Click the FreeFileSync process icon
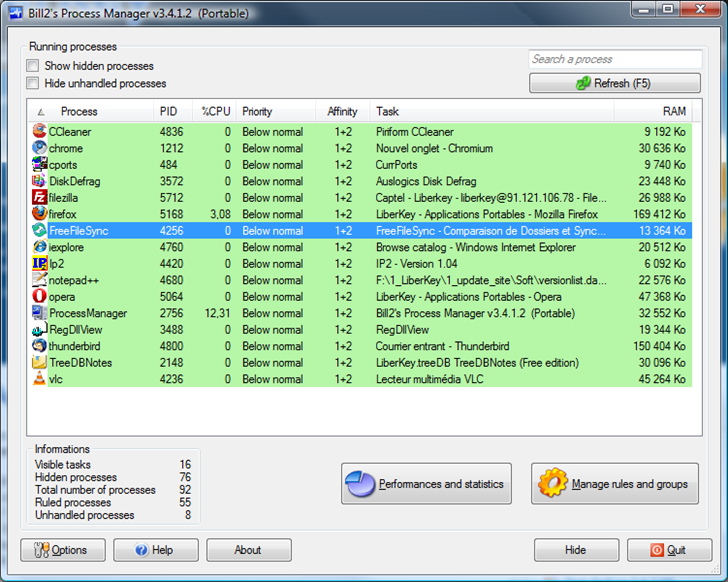Viewport: 728px width, 582px height. click(39, 230)
